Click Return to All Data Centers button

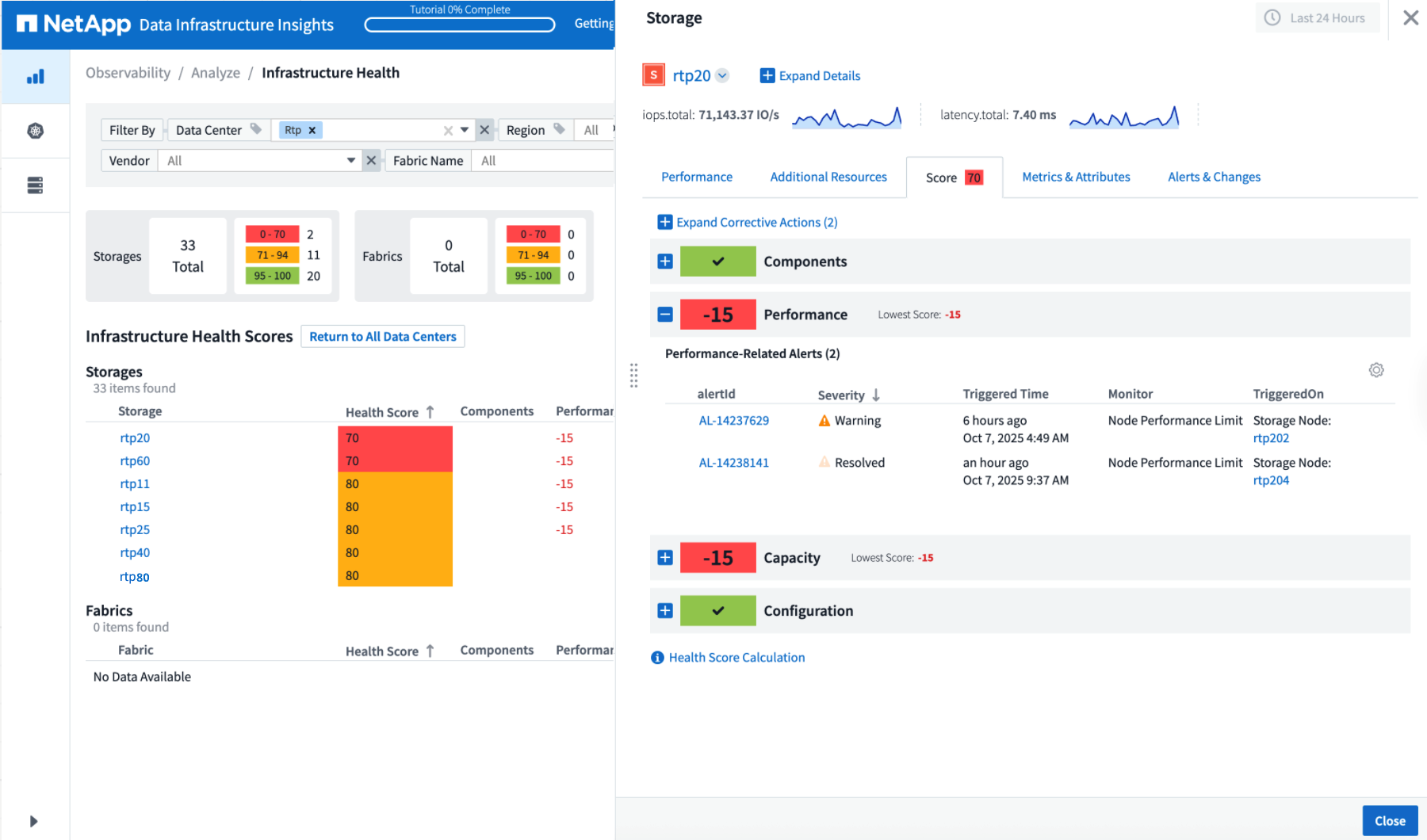(x=383, y=337)
